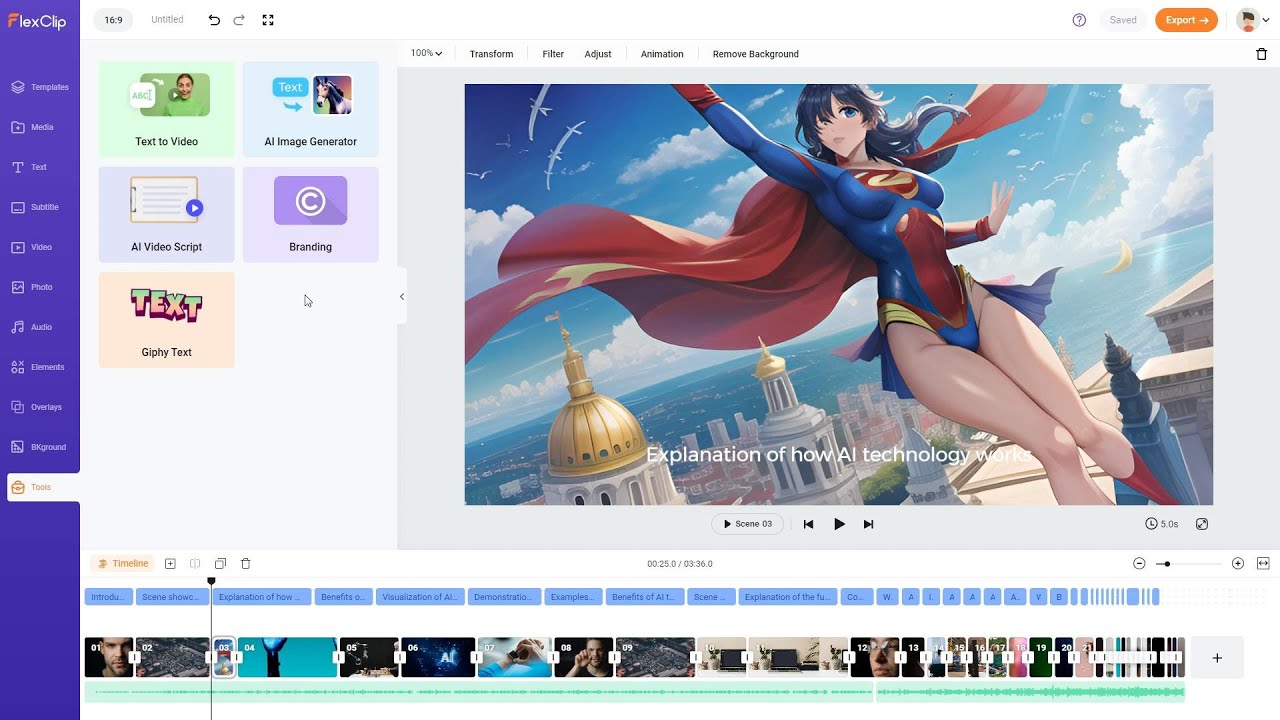
Task: Click the Untitled project name field
Action: click(x=167, y=20)
